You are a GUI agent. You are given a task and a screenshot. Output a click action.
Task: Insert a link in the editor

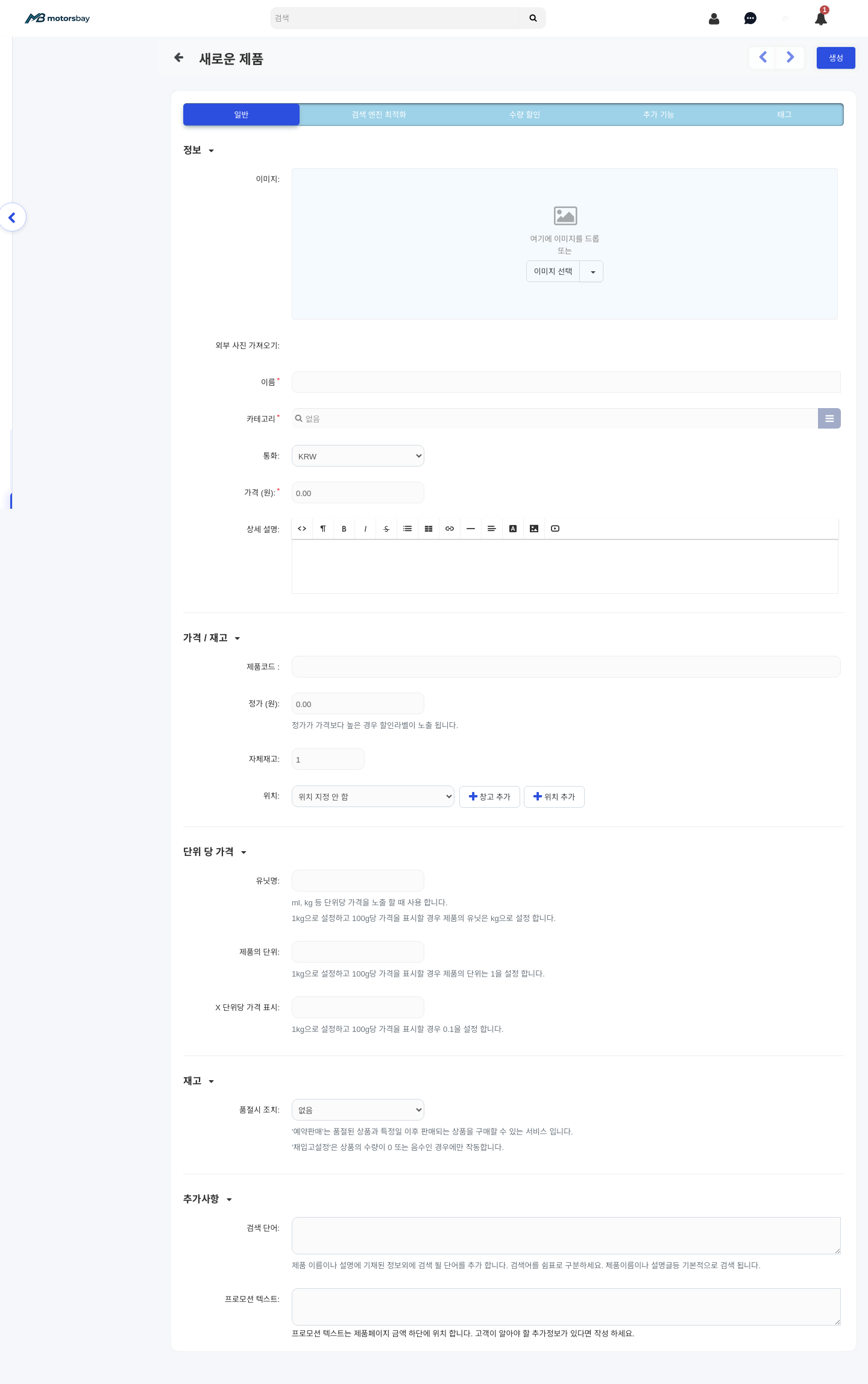pos(450,529)
